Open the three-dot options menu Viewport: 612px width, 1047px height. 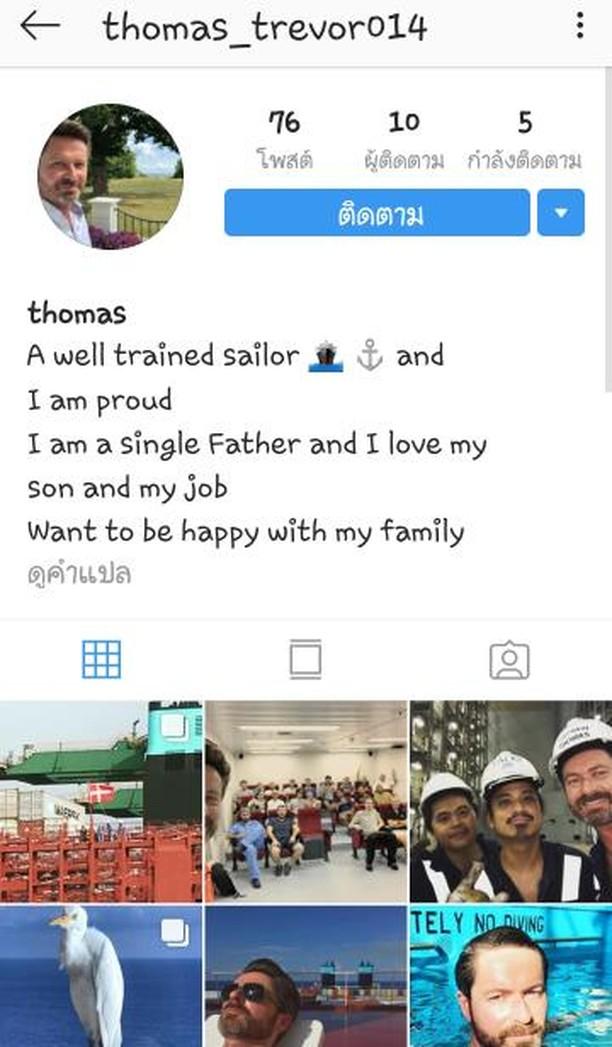[580, 26]
